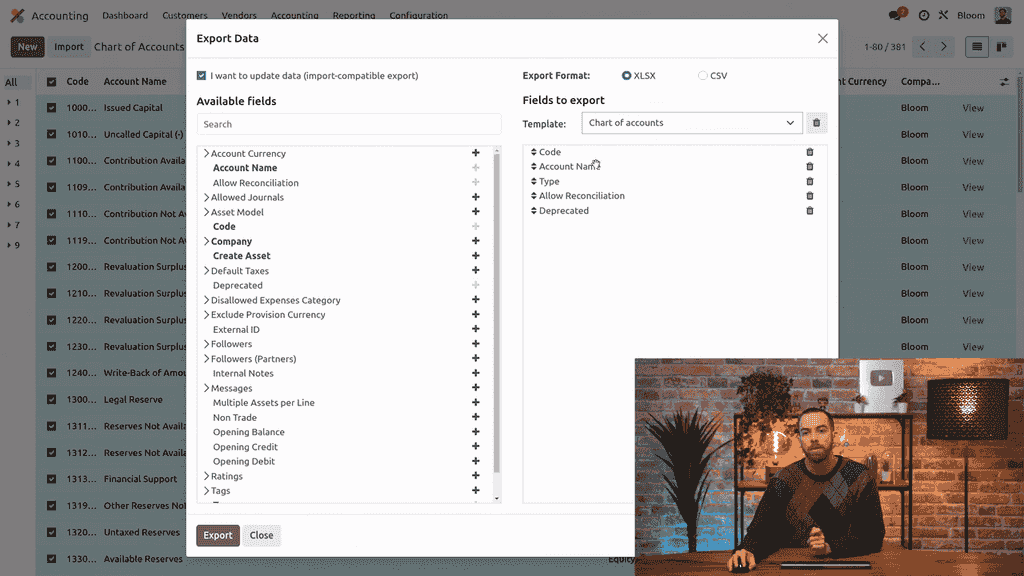Click plus icon beside Create Asset
Screen dimensions: 1024x576
pyautogui.click(x=476, y=256)
